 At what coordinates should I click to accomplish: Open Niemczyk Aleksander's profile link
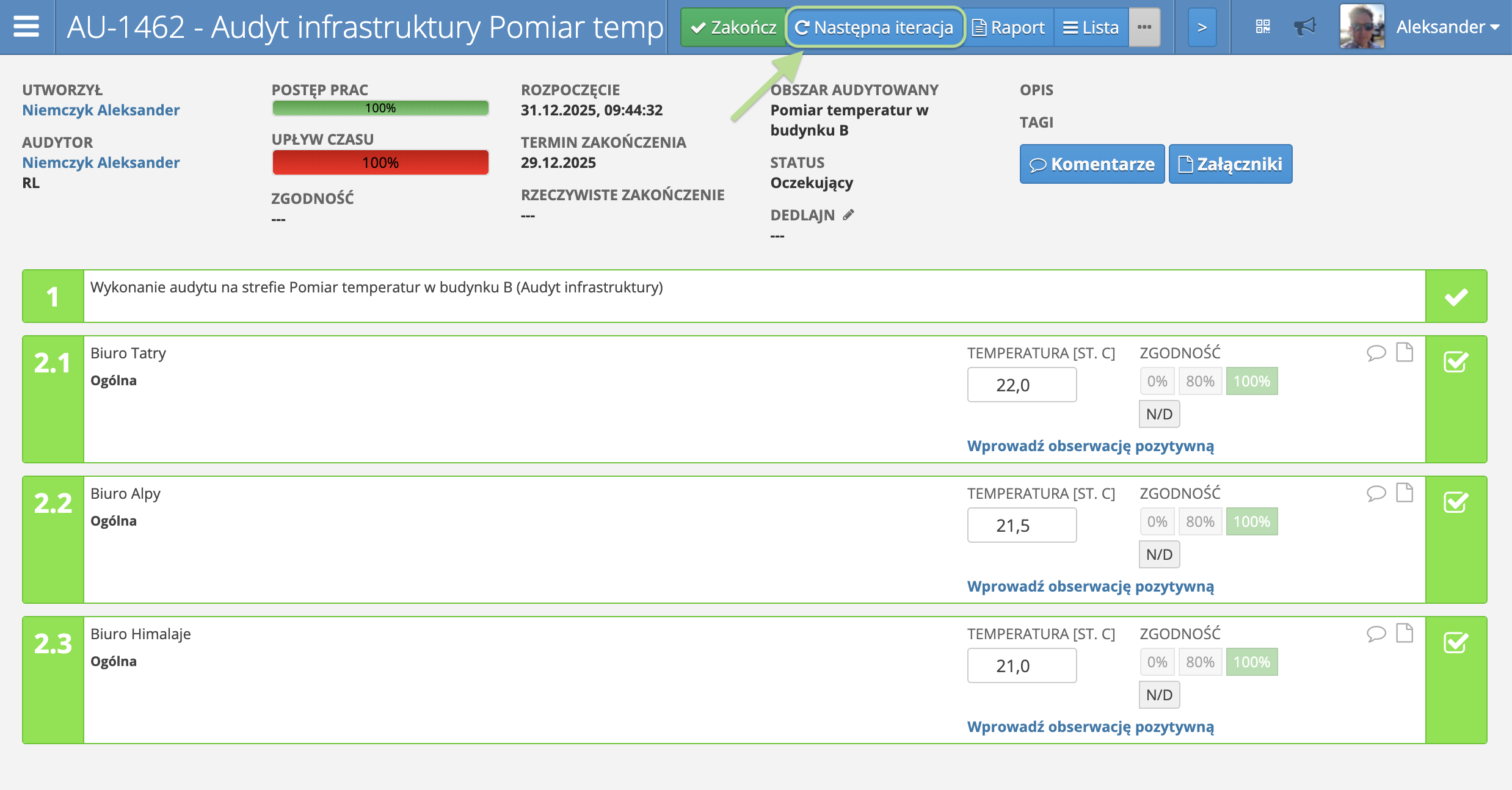coord(101,110)
